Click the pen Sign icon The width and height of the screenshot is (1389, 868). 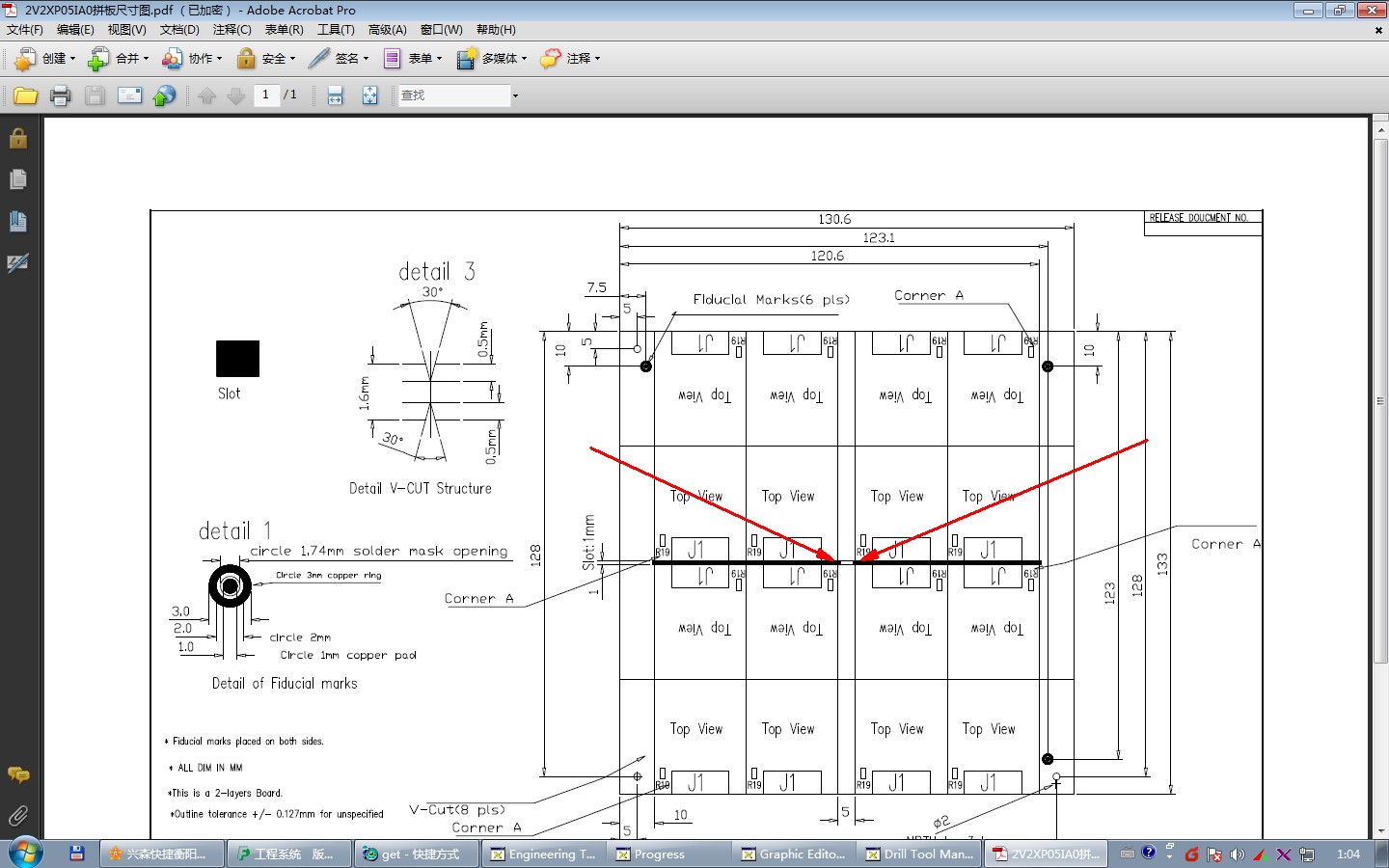319,59
